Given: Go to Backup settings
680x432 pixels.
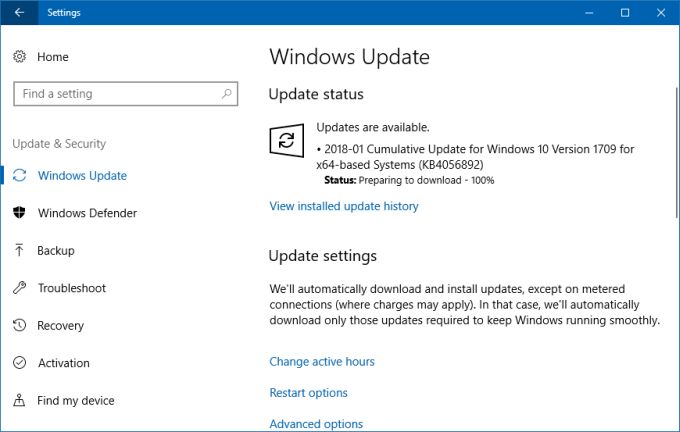Looking at the screenshot, I should click(56, 251).
